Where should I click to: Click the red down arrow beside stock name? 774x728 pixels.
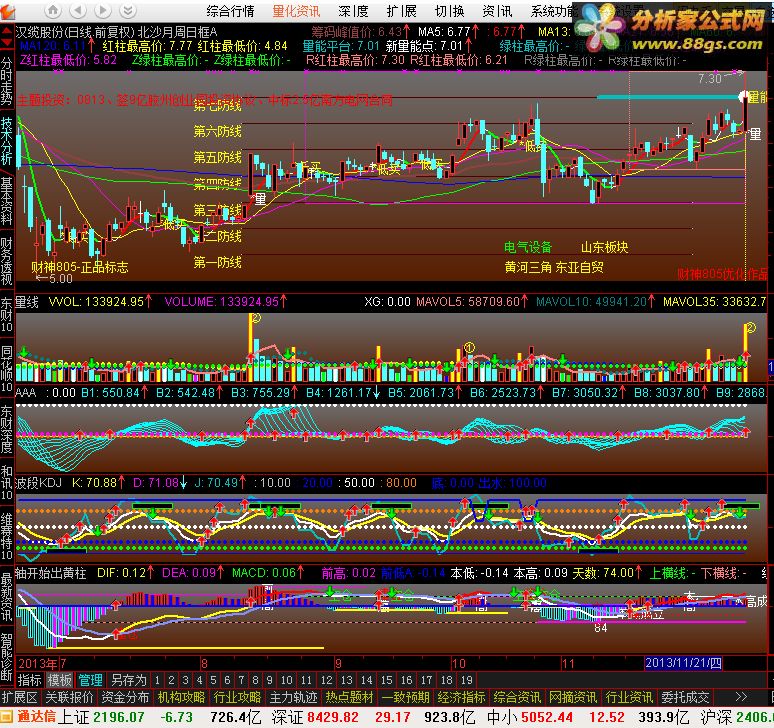click(x=7, y=42)
